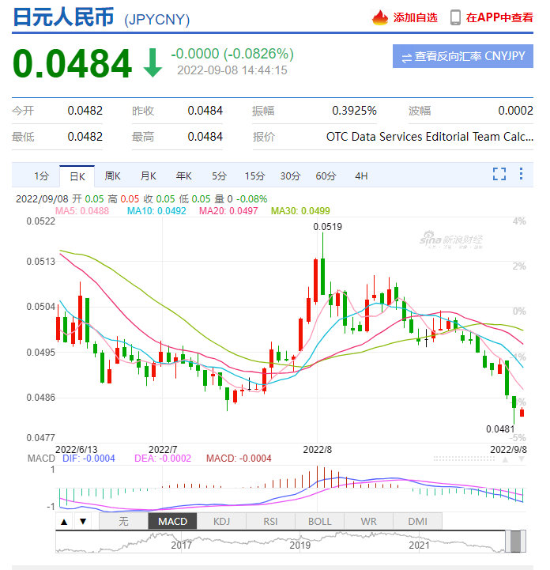Select the 月K chart tab
The width and height of the screenshot is (550, 570).
[x=148, y=176]
